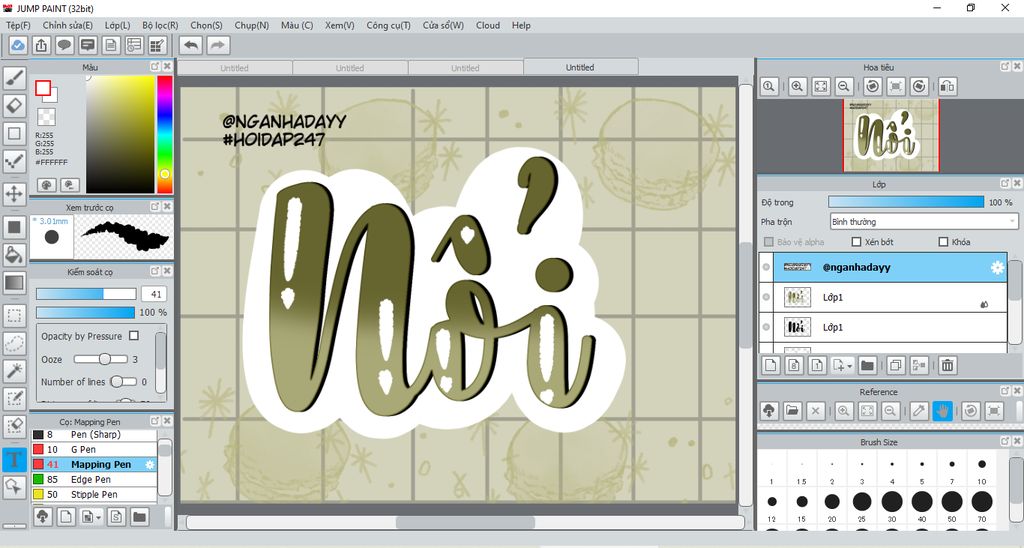Open the add layer dropdown arrow

(x=850, y=366)
